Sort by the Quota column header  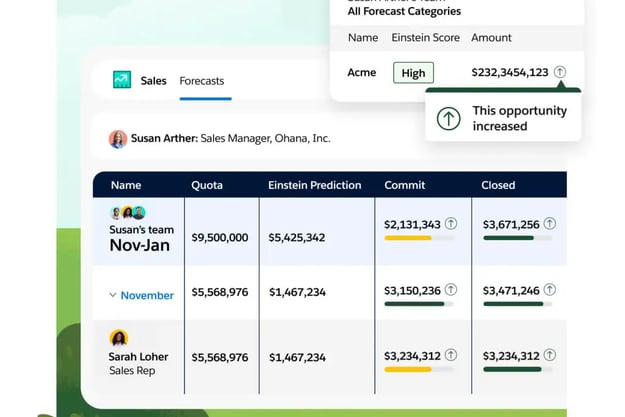[207, 185]
